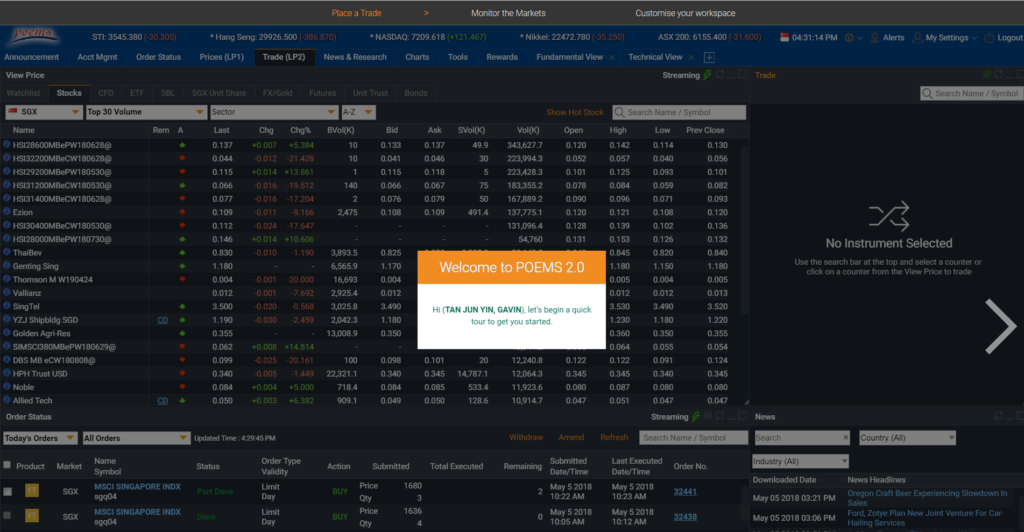The width and height of the screenshot is (1024, 532).
Task: Click the My Settings user icon
Action: 918,38
